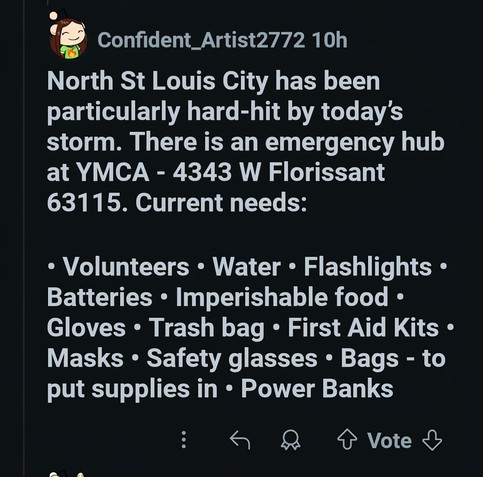Visit the Confident_Artist2772 profile link
The width and height of the screenshot is (483, 477).
coord(201,40)
